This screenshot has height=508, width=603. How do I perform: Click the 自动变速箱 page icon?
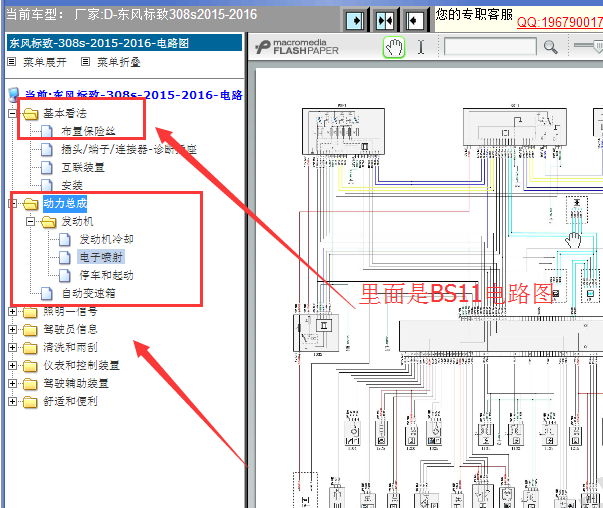pyautogui.click(x=47, y=293)
